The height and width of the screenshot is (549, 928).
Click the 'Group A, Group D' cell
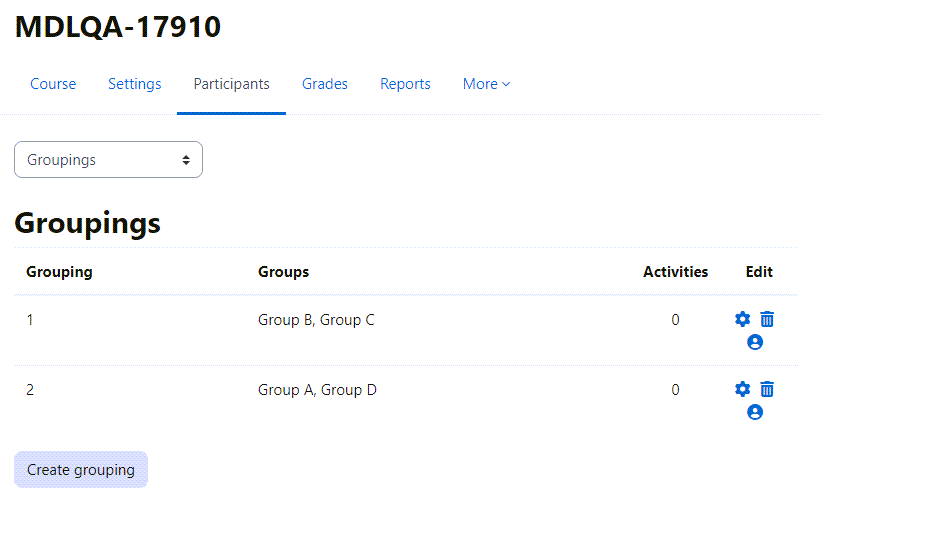[317, 390]
